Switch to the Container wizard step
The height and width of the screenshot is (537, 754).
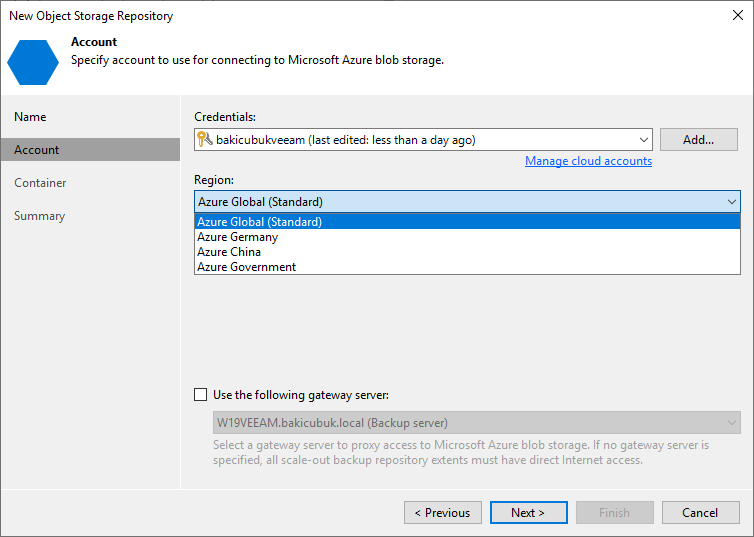pos(40,183)
